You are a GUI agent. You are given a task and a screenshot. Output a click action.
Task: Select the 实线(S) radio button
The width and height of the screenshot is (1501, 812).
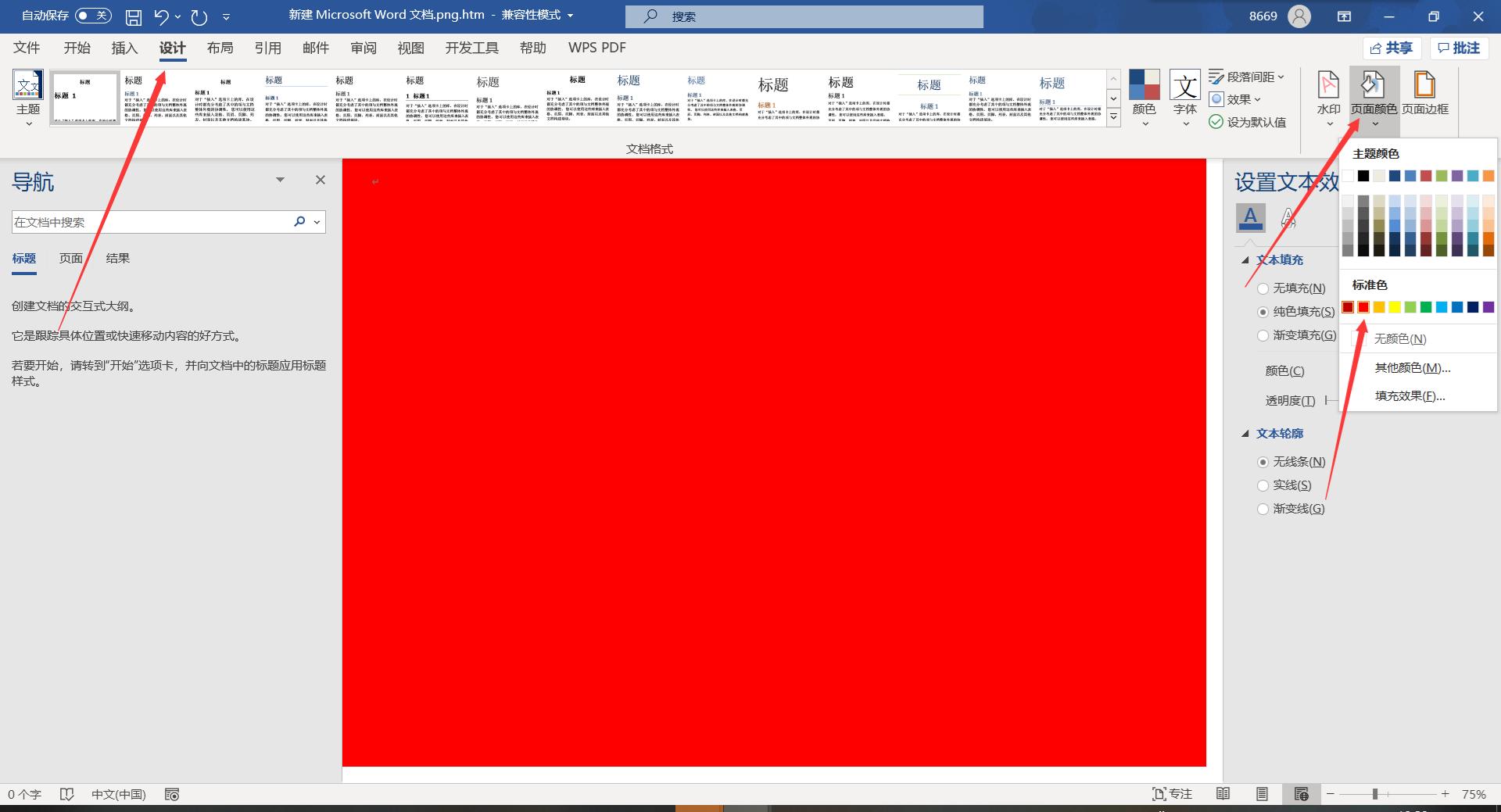1263,485
